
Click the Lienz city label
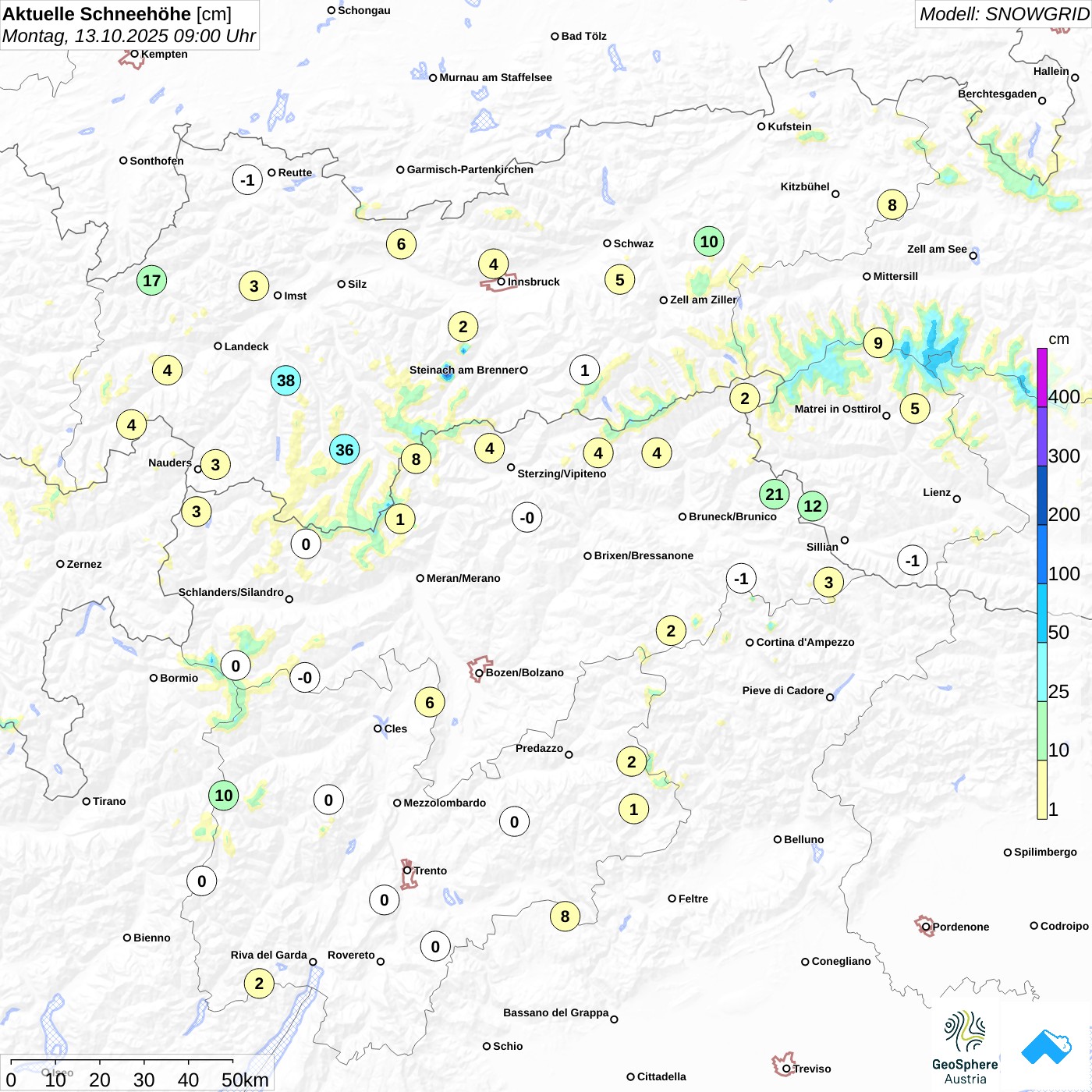[937, 492]
